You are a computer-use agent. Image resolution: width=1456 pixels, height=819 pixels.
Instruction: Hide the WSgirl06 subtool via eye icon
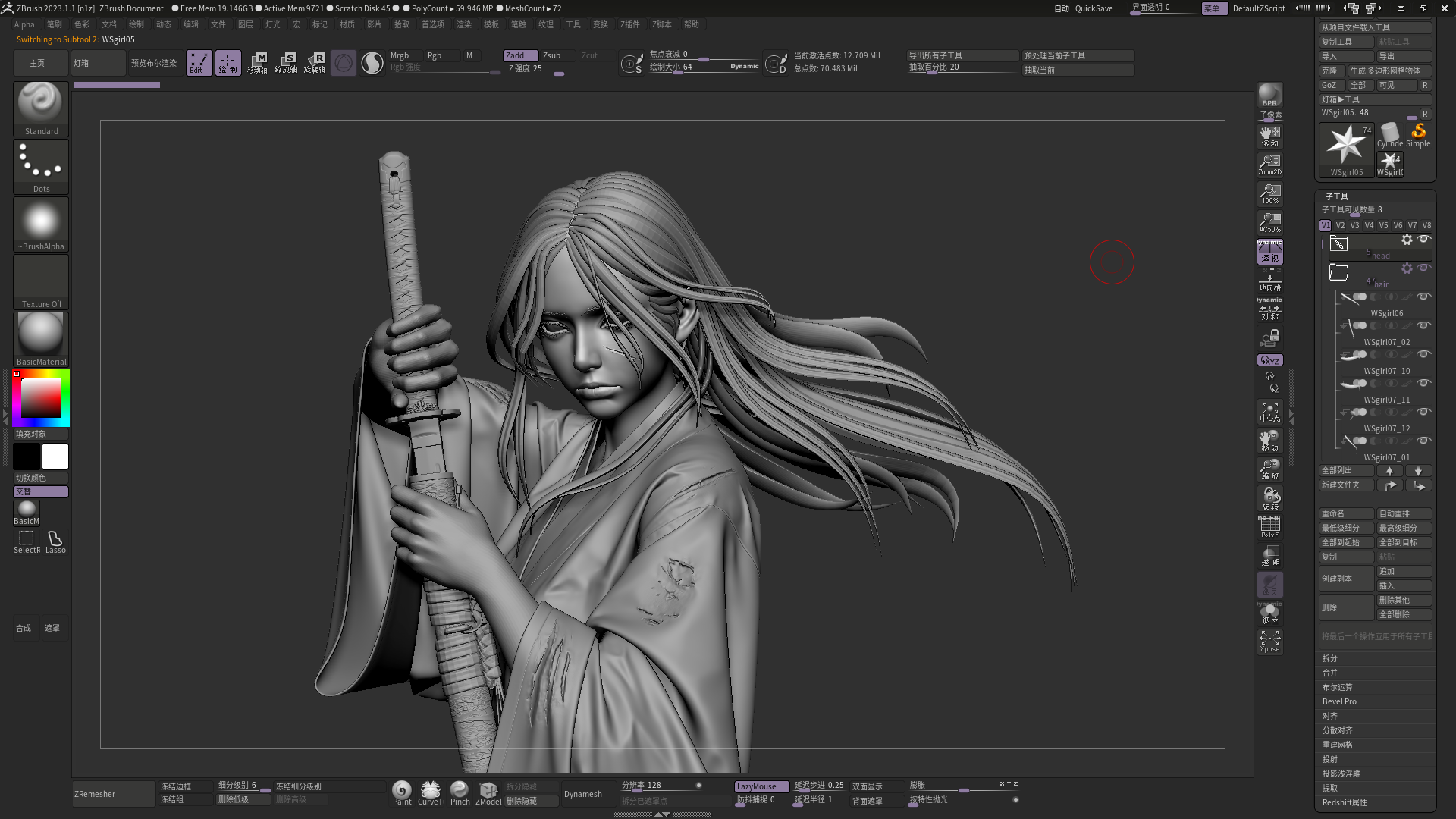[x=1423, y=297]
